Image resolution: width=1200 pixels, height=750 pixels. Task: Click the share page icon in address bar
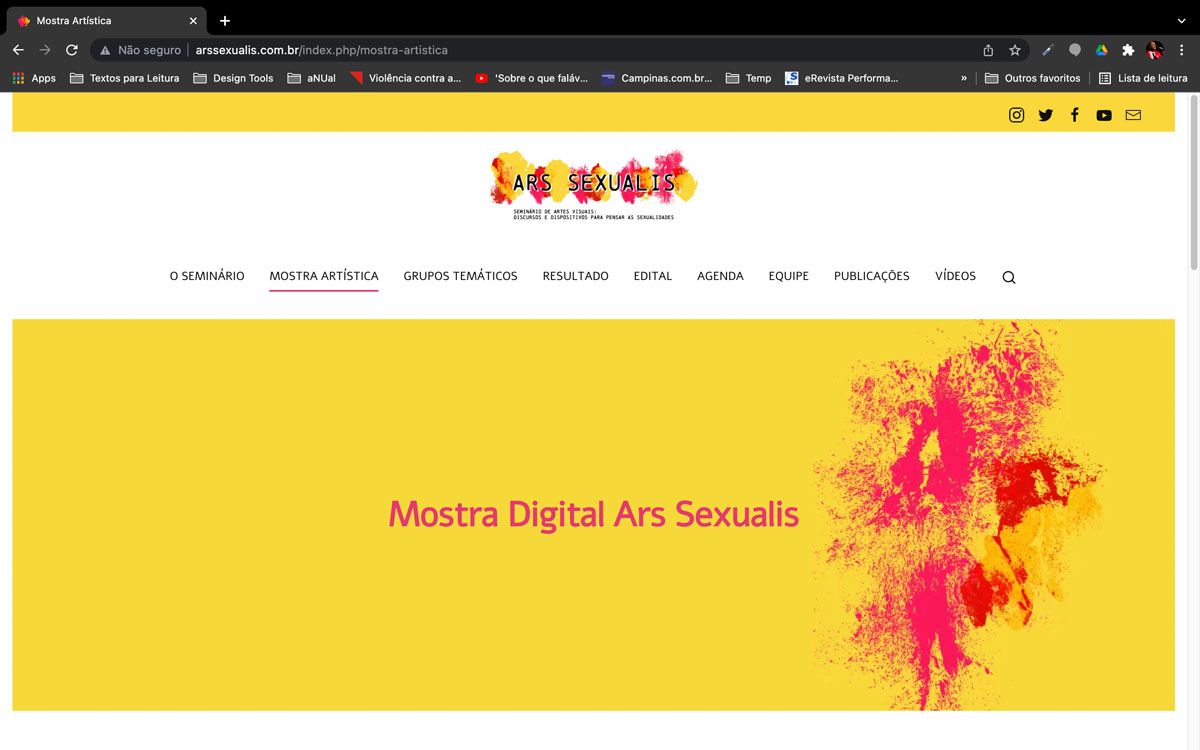(x=988, y=50)
